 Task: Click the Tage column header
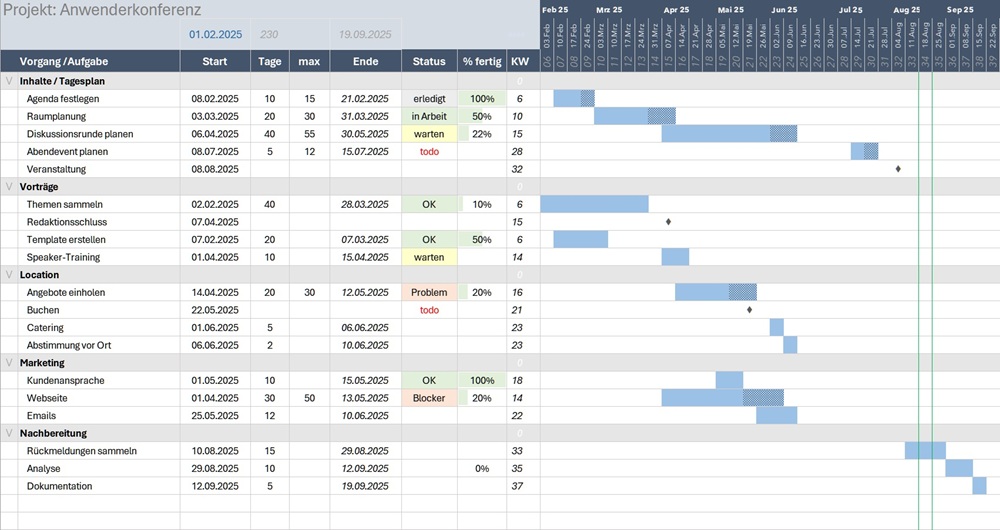click(270, 62)
